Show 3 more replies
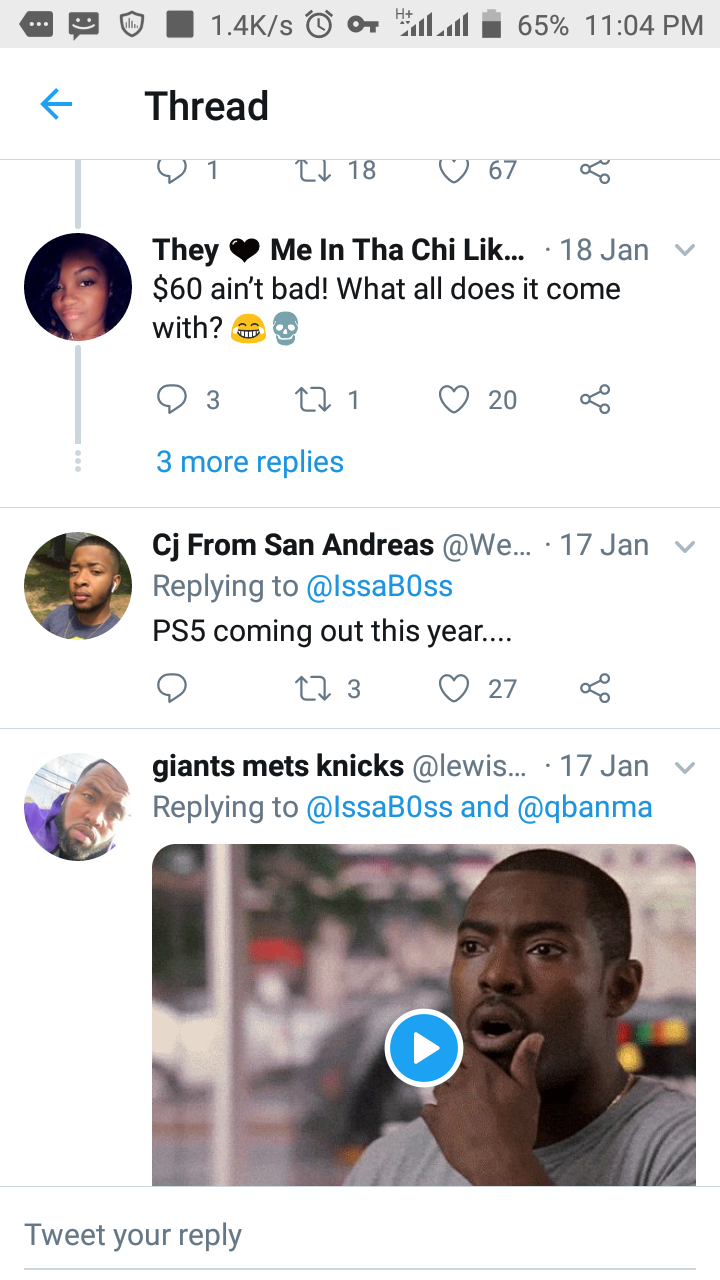The image size is (720, 1280). click(250, 462)
